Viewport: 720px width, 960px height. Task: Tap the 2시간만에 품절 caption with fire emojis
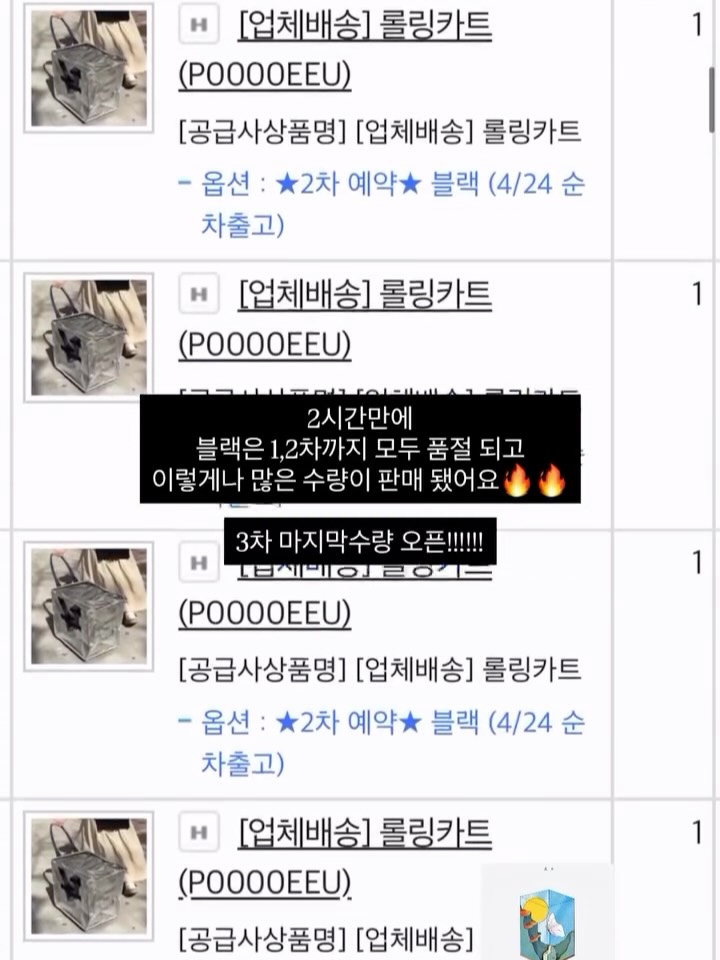tap(360, 449)
